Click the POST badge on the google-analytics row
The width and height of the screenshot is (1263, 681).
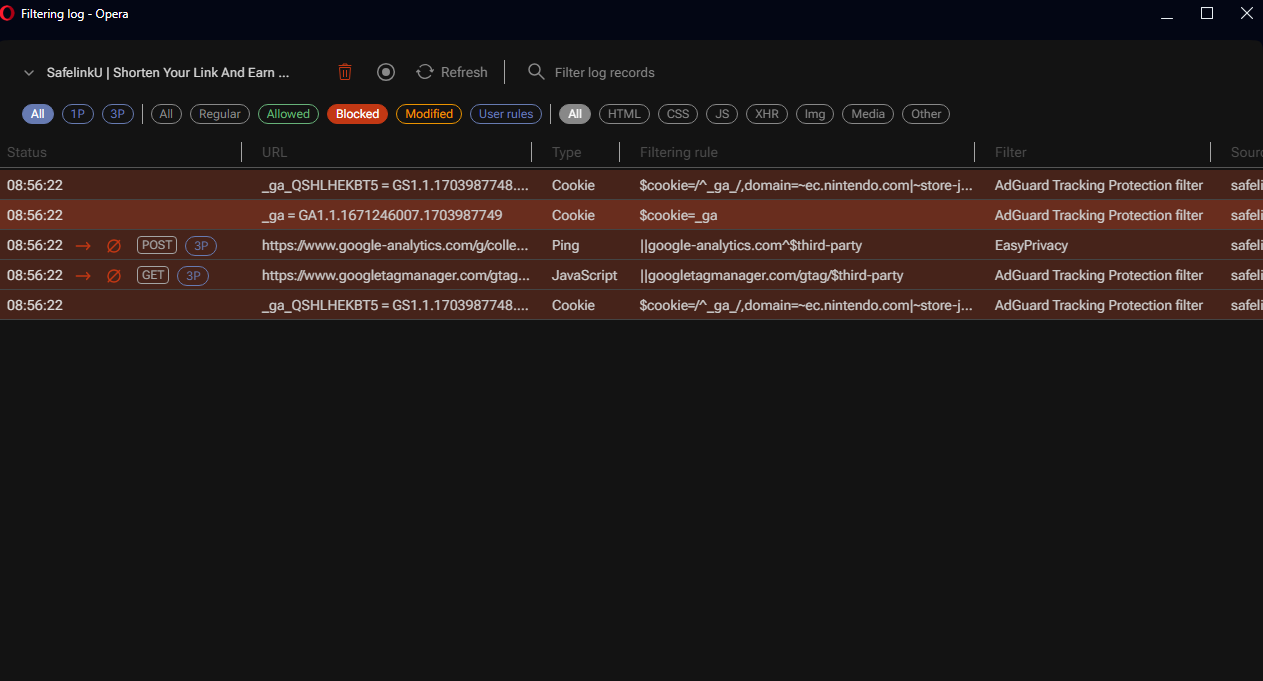coord(156,245)
